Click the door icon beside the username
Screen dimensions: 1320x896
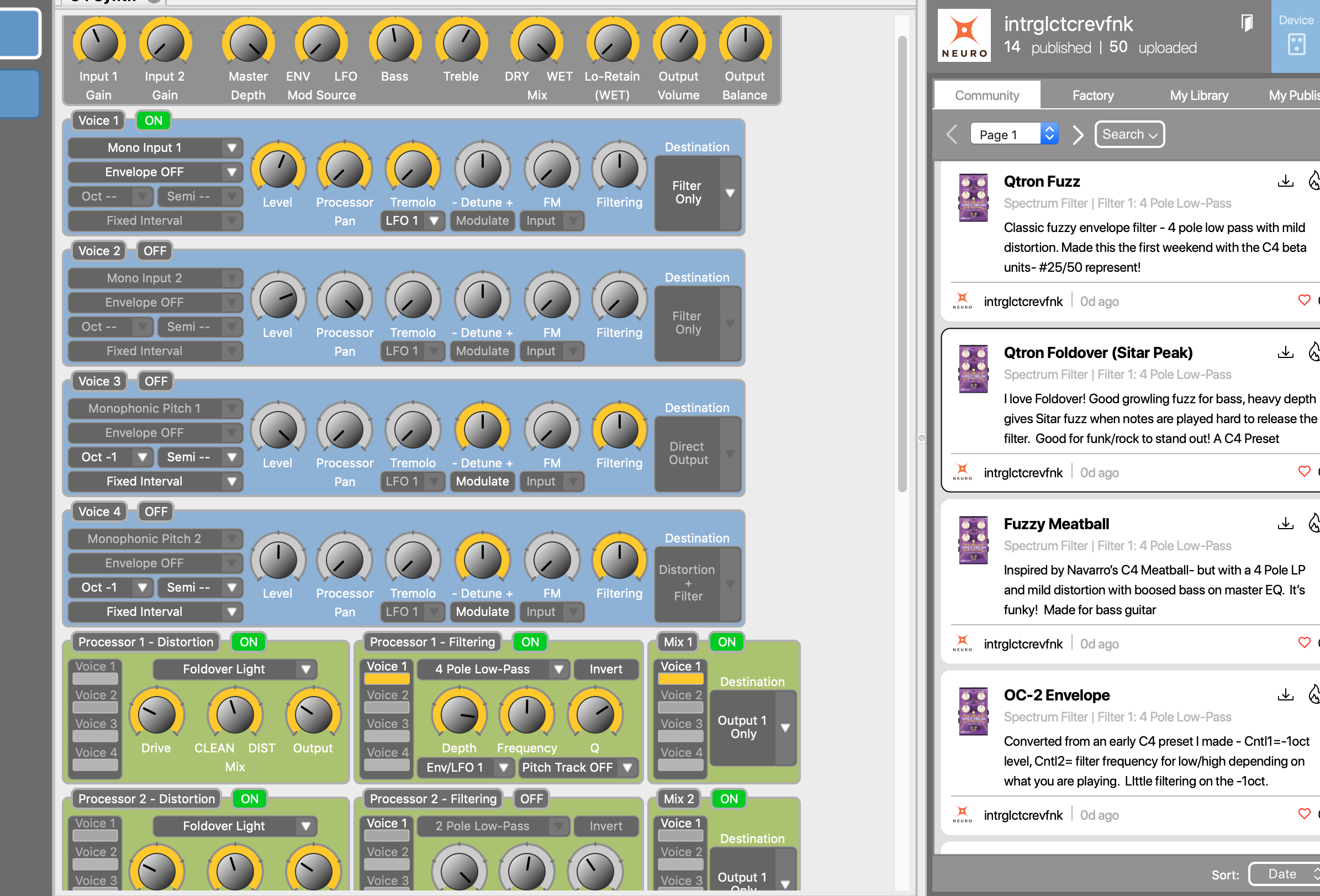tap(1247, 23)
